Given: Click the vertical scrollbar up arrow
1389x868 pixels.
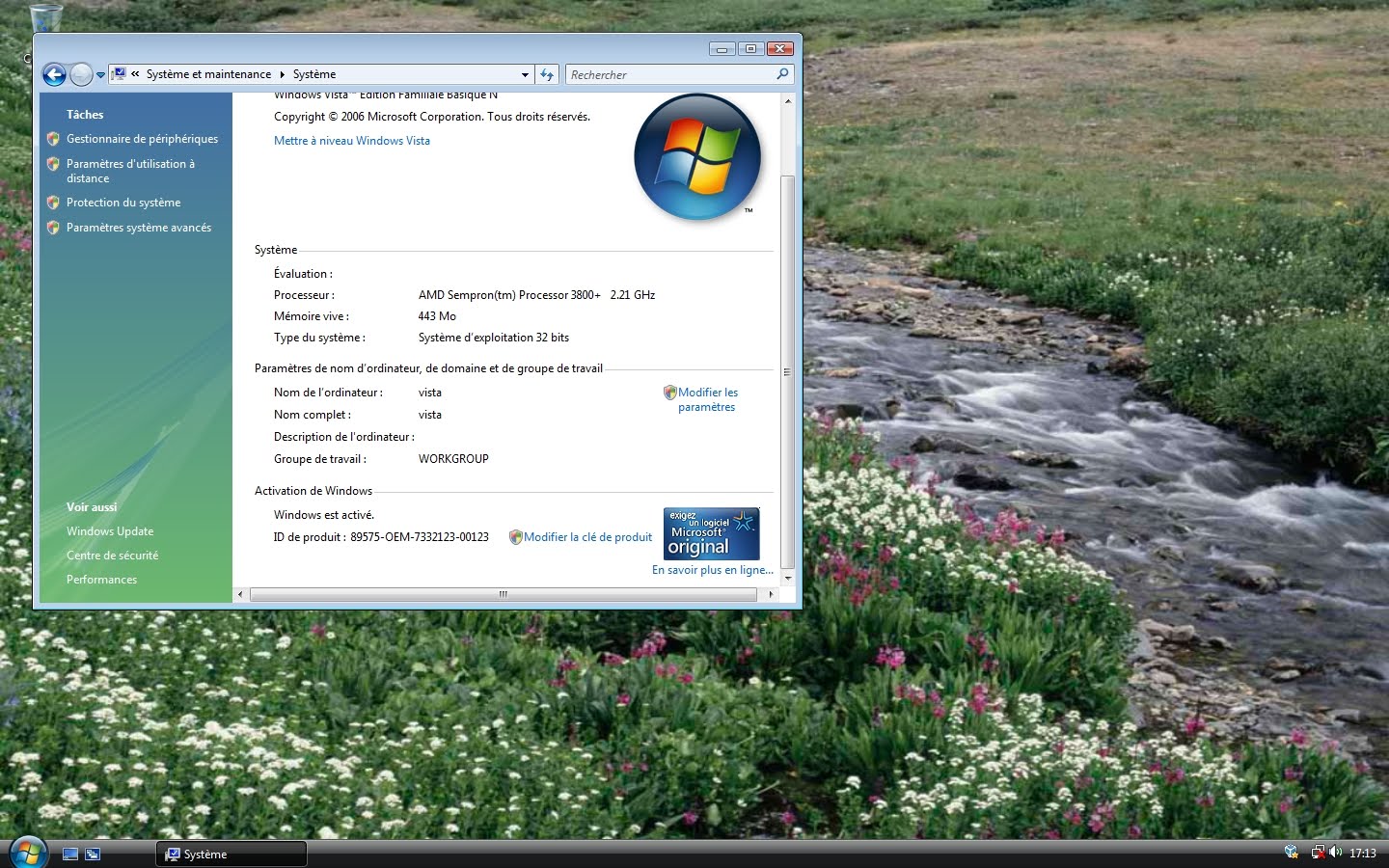Looking at the screenshot, I should [787, 100].
